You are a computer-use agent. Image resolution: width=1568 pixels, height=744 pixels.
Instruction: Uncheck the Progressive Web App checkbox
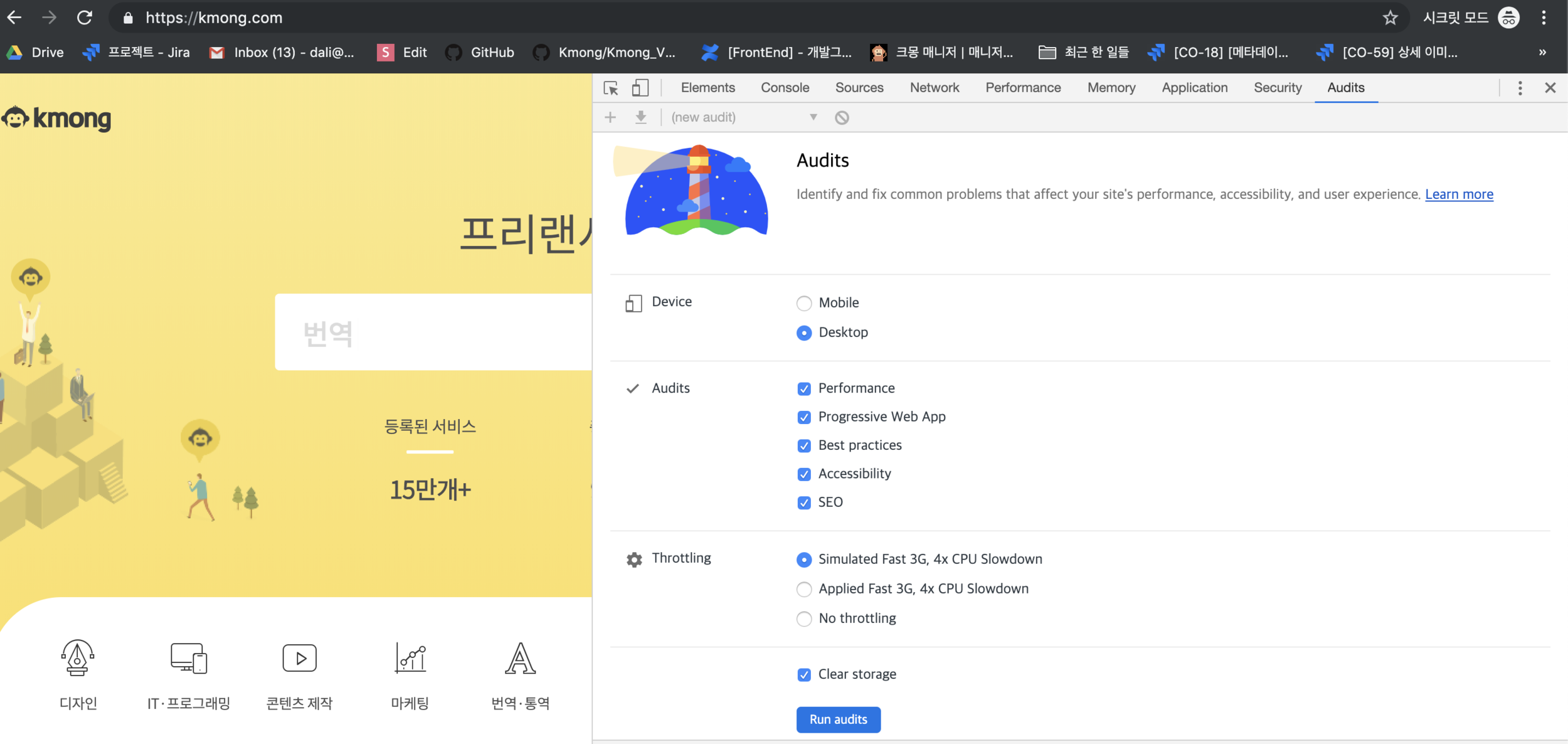[804, 417]
